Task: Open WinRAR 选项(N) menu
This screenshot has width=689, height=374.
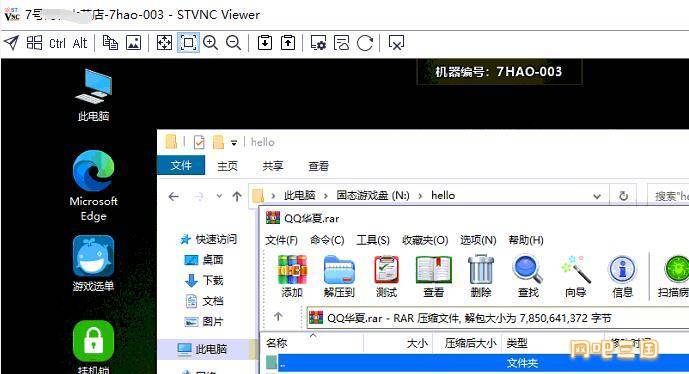Action: click(x=478, y=240)
